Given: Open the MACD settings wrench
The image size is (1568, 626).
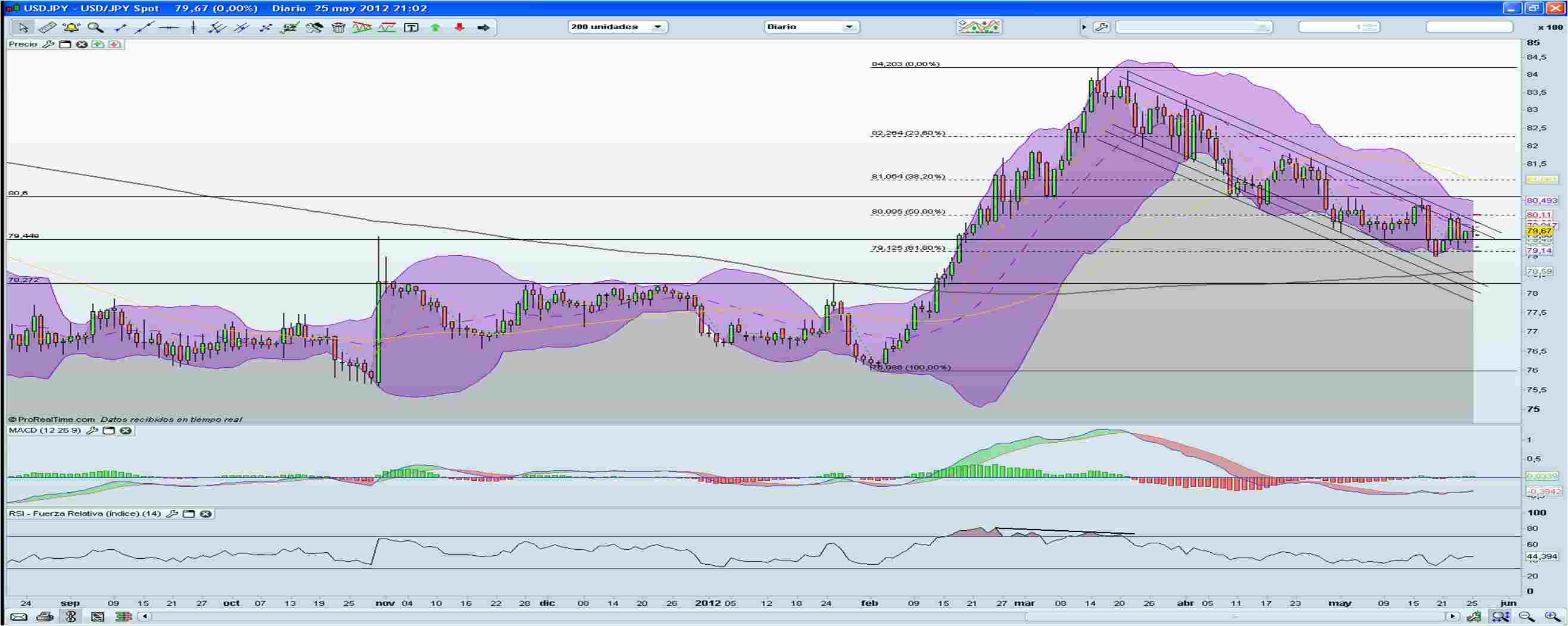Looking at the screenshot, I should (92, 430).
